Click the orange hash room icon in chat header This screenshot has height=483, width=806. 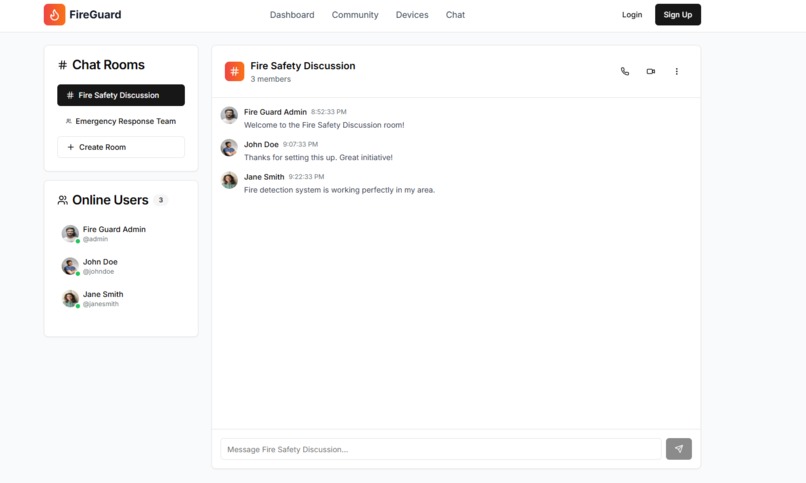pyautogui.click(x=234, y=71)
